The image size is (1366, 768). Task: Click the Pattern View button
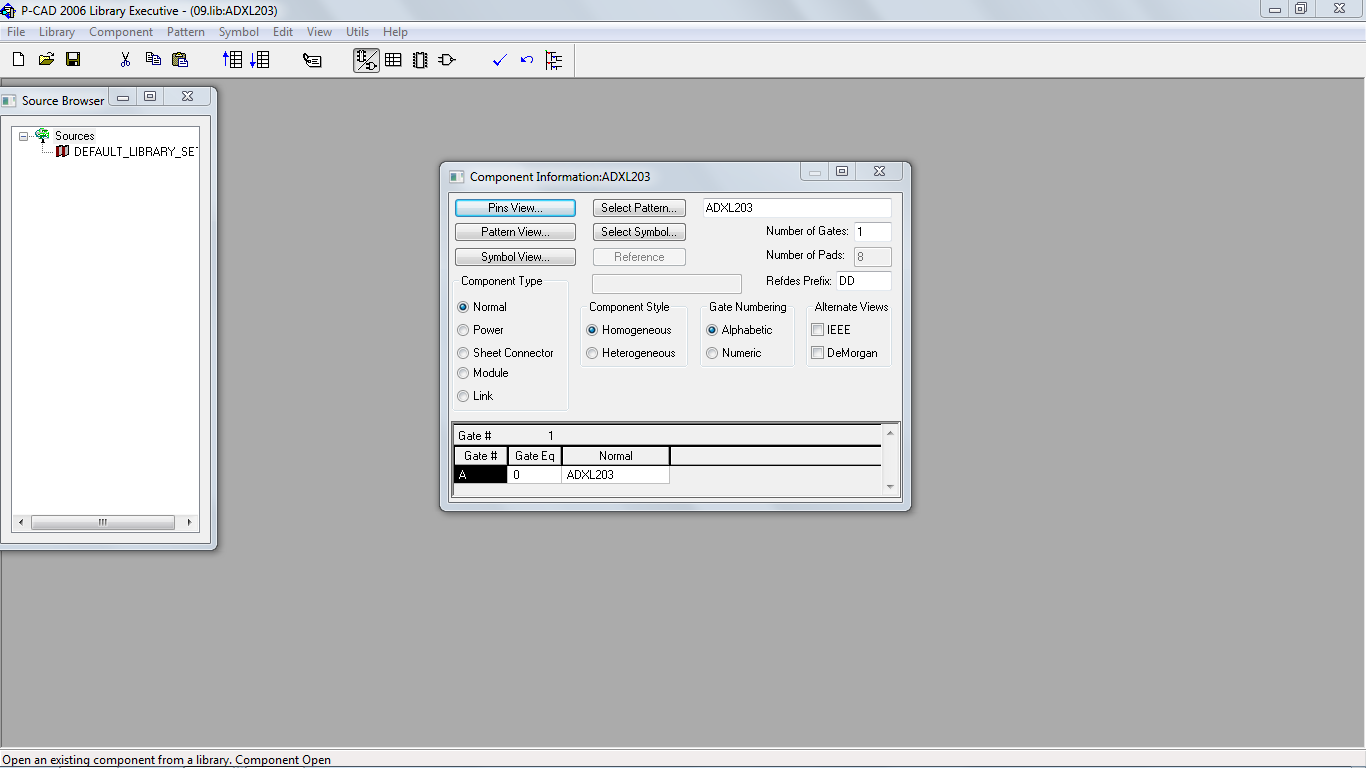coord(515,232)
